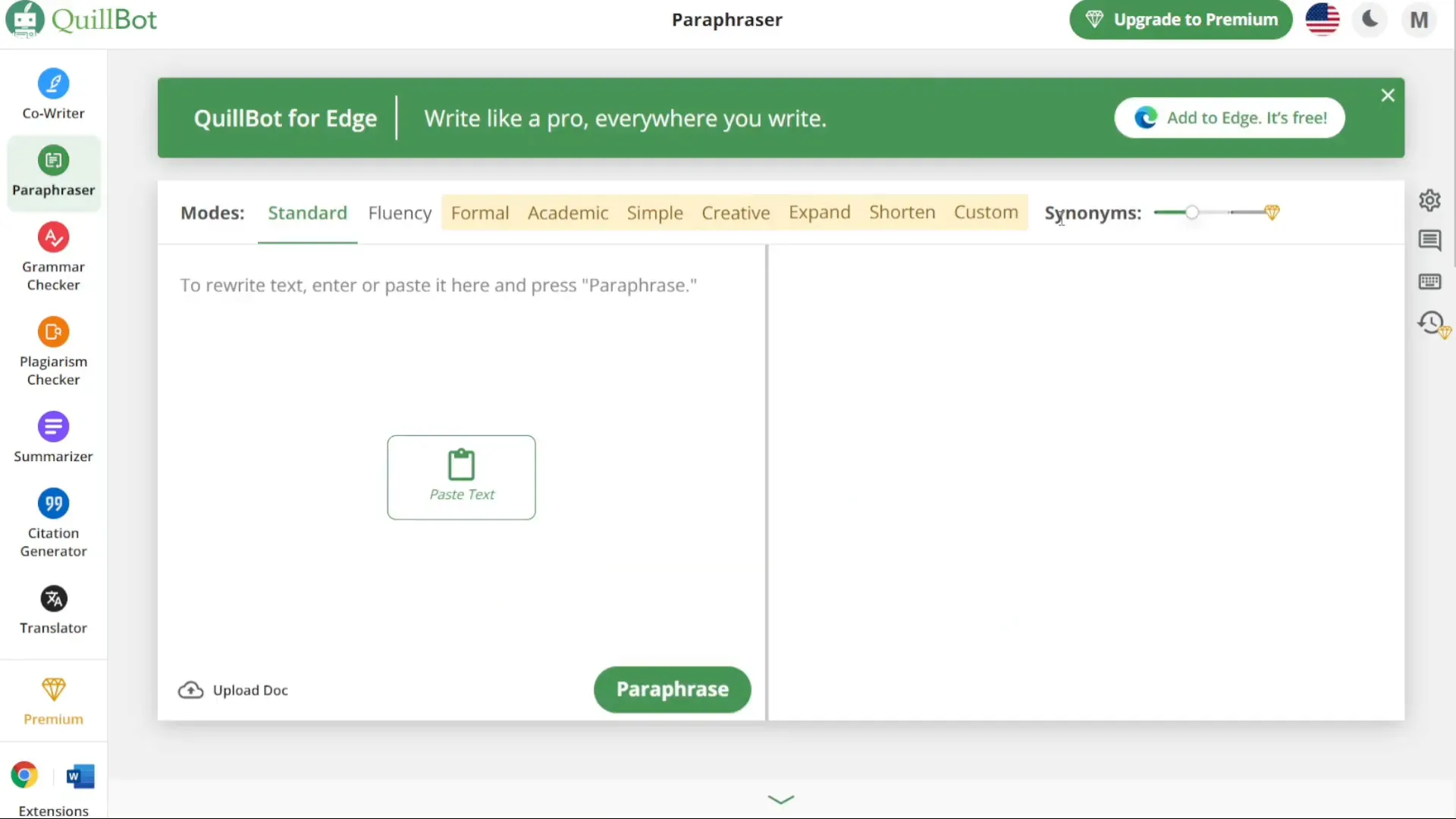Expand the downward chevron below the editor
Screen dimensions: 1456x819
[x=781, y=799]
